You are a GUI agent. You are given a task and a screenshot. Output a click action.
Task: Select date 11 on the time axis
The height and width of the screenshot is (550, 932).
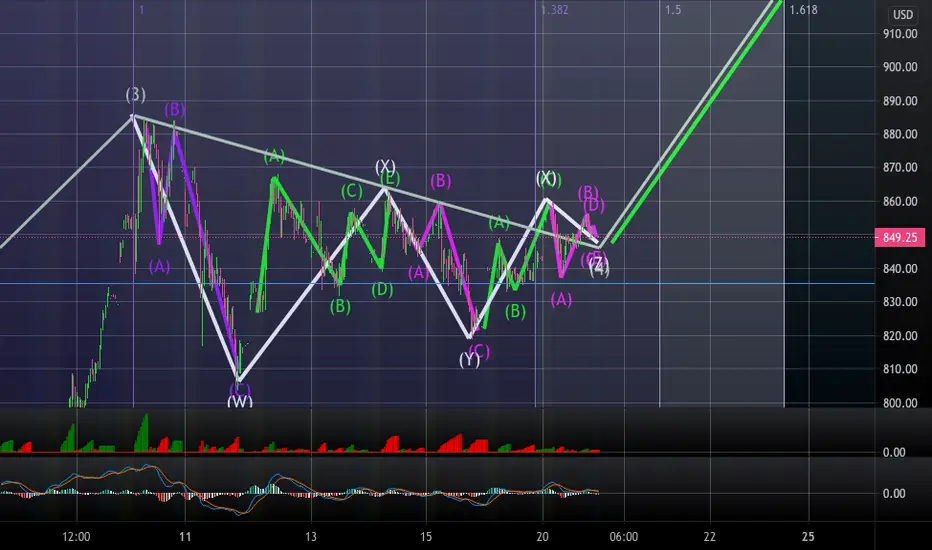[x=185, y=537]
